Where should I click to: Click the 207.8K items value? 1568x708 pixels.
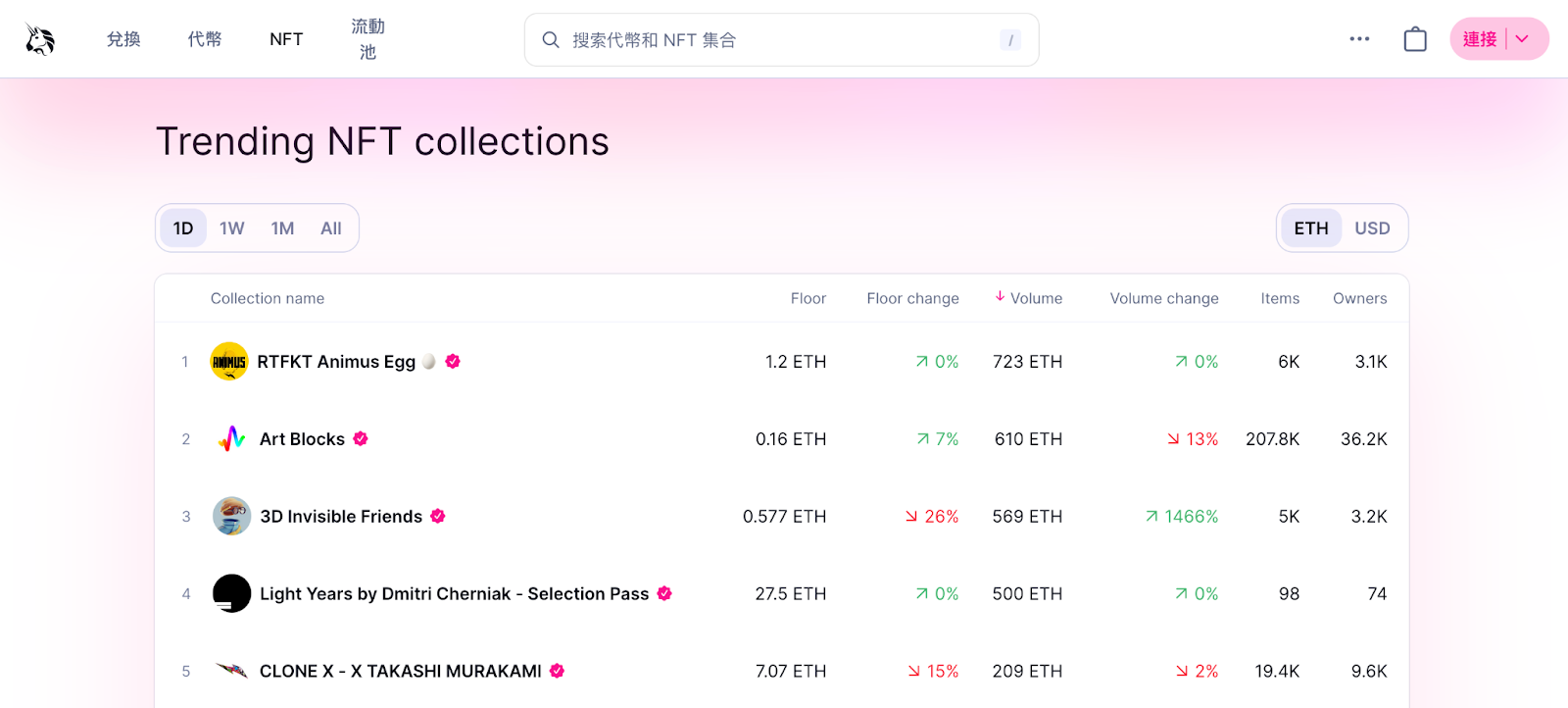[1272, 439]
